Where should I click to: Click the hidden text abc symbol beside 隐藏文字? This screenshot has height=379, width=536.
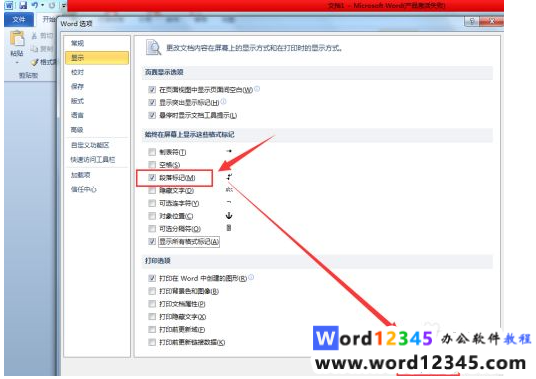pyautogui.click(x=229, y=190)
